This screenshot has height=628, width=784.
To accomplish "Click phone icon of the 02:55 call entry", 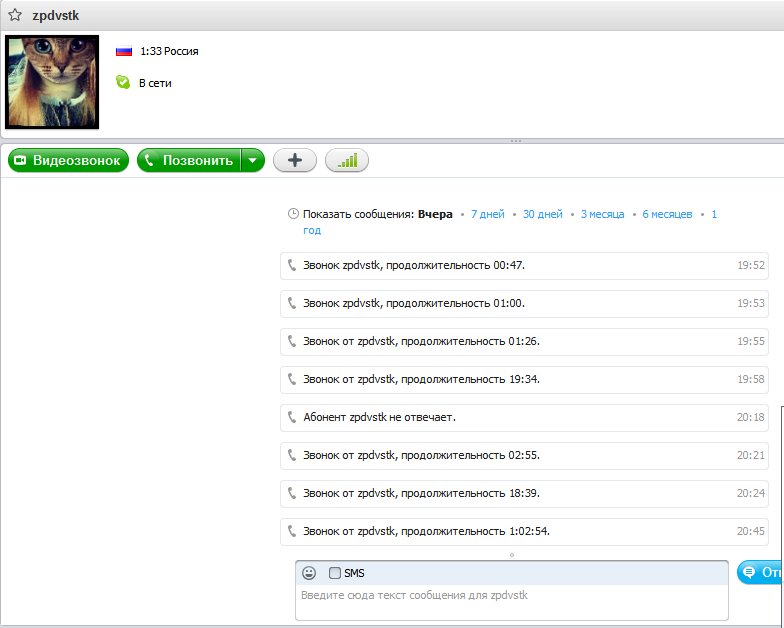I will (x=292, y=455).
